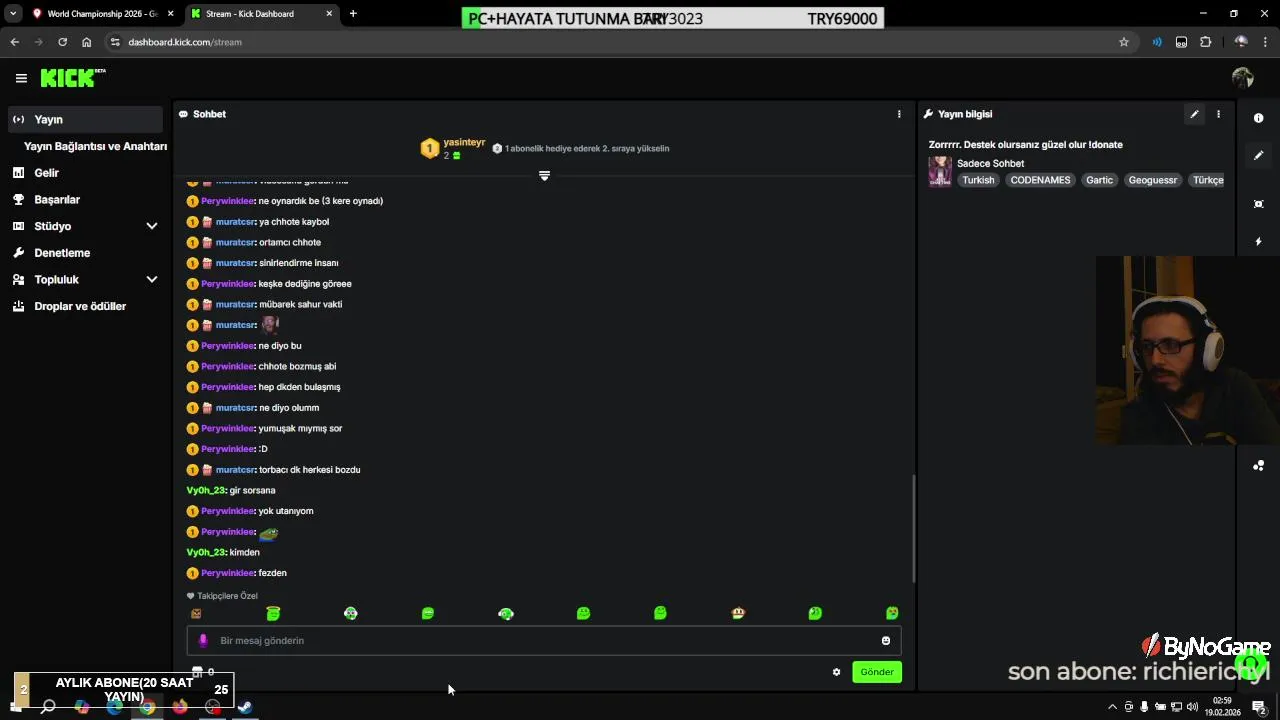Reload the page with the refresh icon
Image resolution: width=1280 pixels, height=720 pixels.
point(62,42)
